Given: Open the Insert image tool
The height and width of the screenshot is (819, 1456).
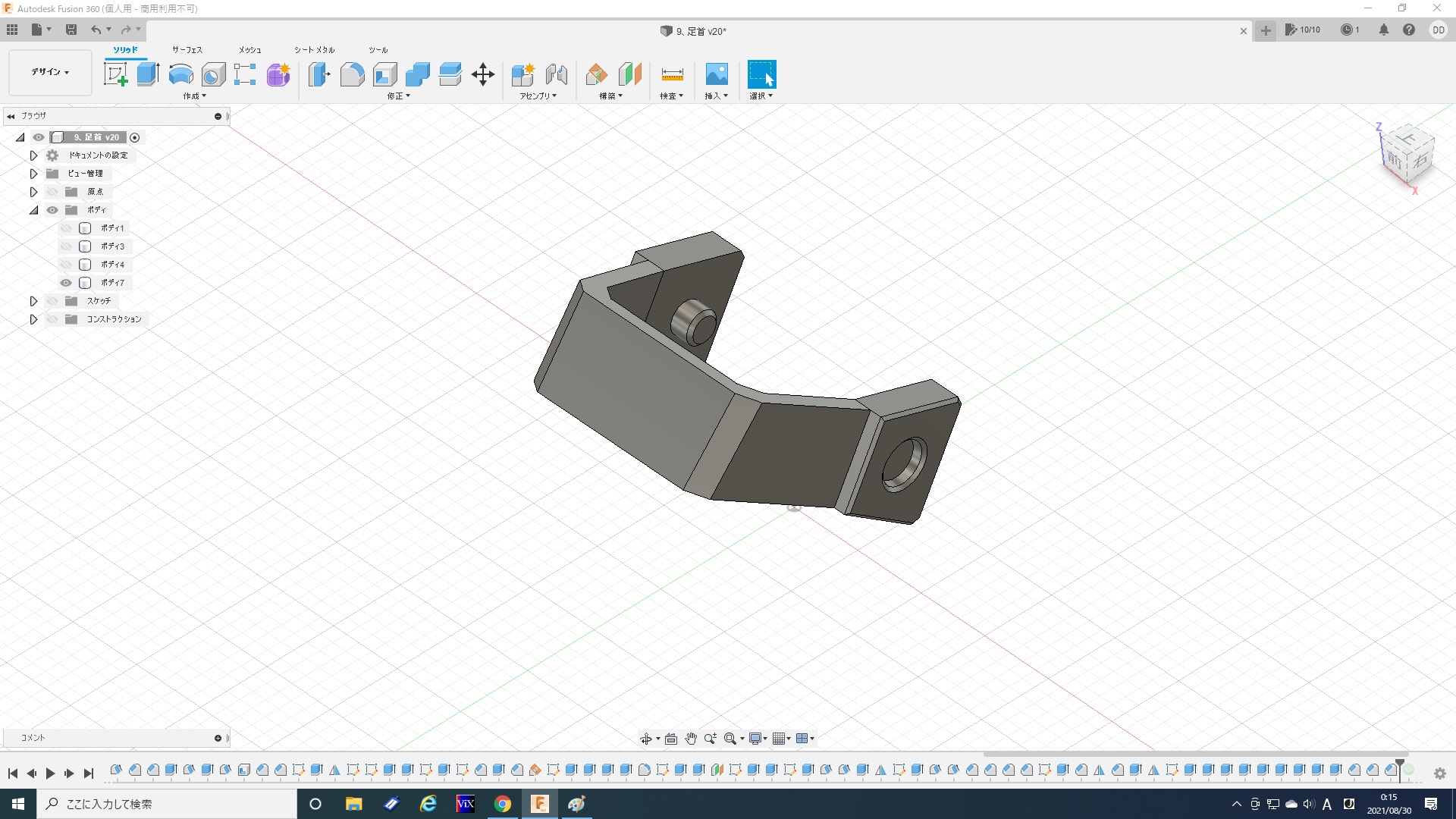Looking at the screenshot, I should 716,74.
